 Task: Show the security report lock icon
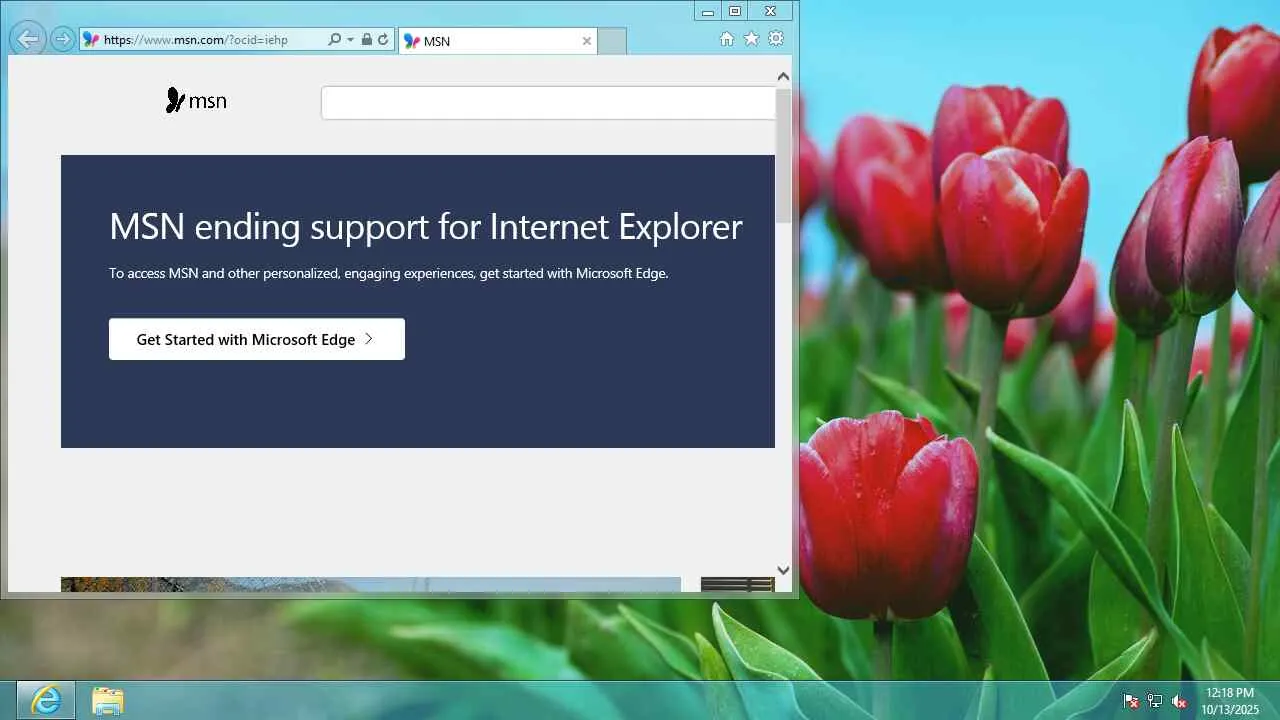coord(367,40)
